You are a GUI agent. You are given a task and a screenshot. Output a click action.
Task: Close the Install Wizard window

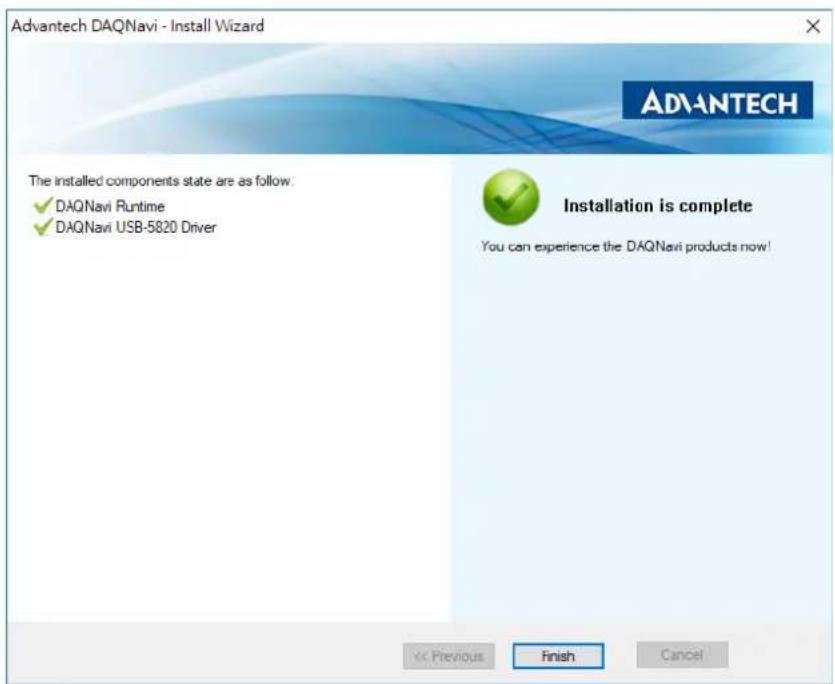pyautogui.click(x=813, y=26)
